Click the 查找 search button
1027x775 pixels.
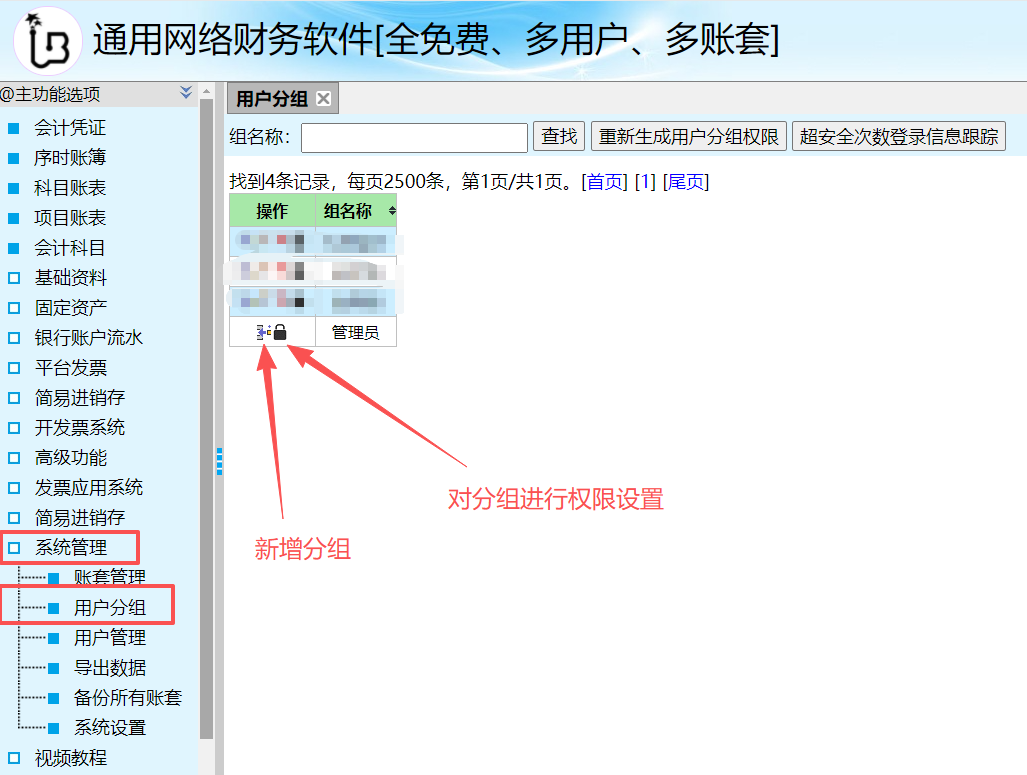559,137
